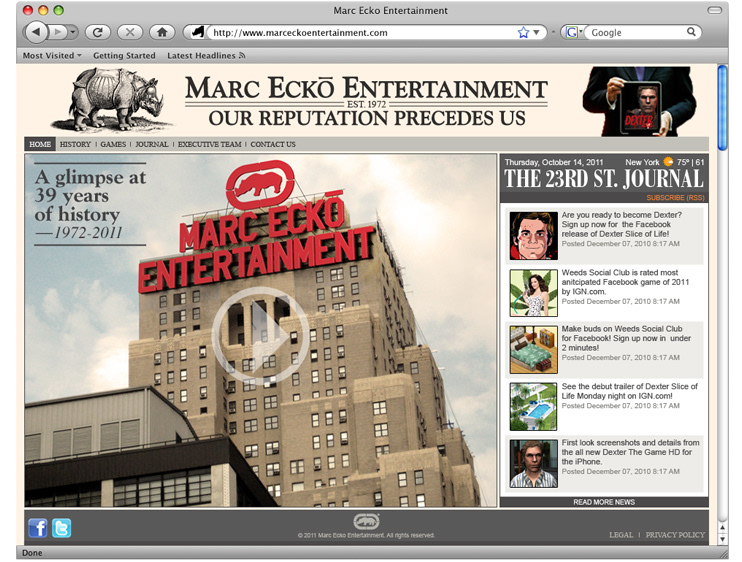Read 'Make buds on Weeds Social Club' post
The width and height of the screenshot is (742, 562).
click(x=626, y=338)
